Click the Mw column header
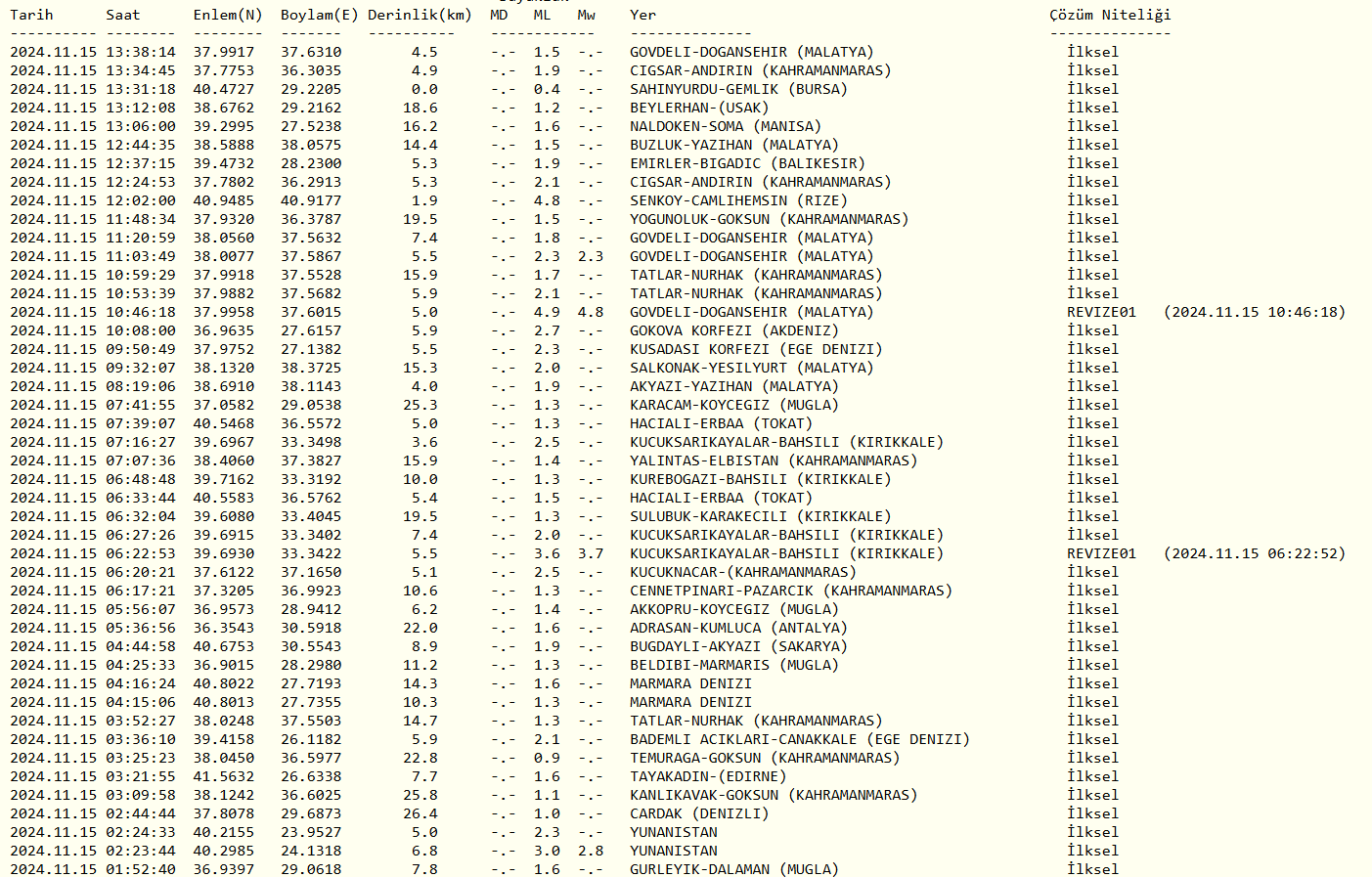Image resolution: width=1372 pixels, height=877 pixels. [x=586, y=15]
